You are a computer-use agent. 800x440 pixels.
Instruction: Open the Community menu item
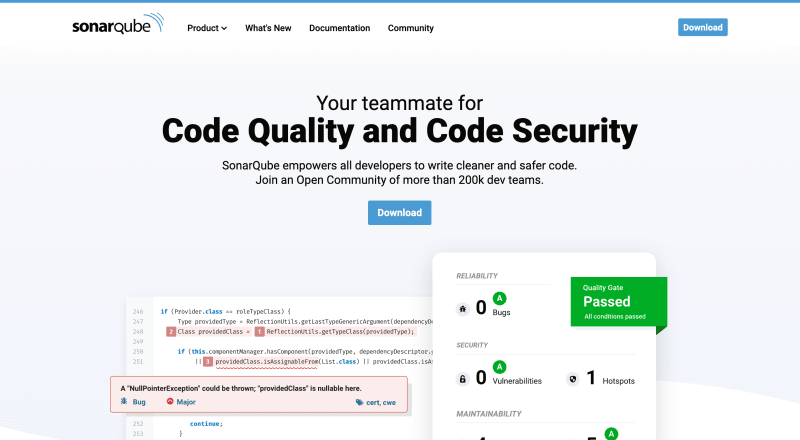coord(411,28)
